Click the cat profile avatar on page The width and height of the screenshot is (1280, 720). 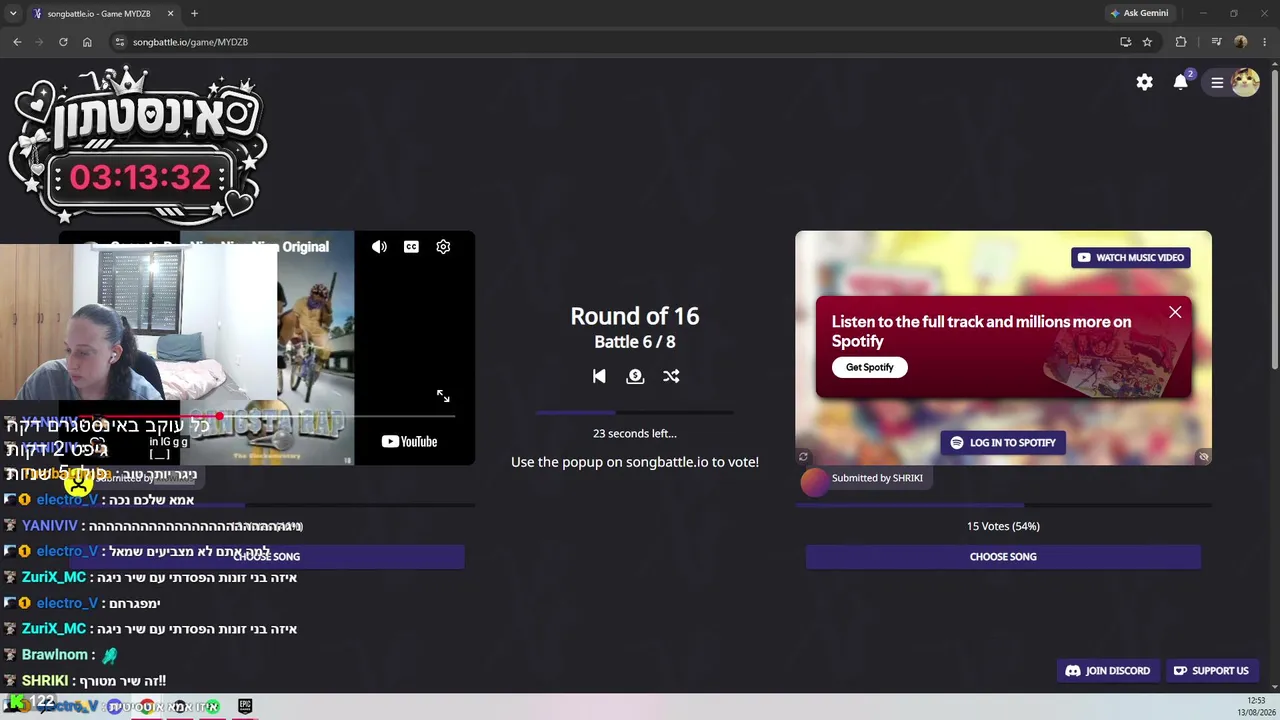pos(1245,82)
